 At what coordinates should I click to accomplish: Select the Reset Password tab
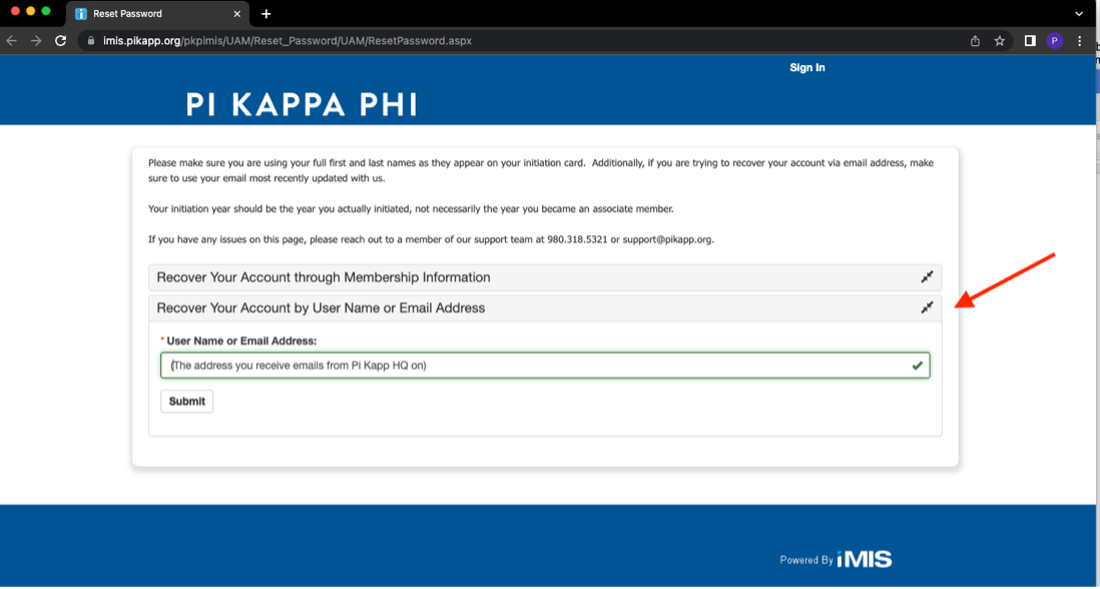click(x=150, y=14)
